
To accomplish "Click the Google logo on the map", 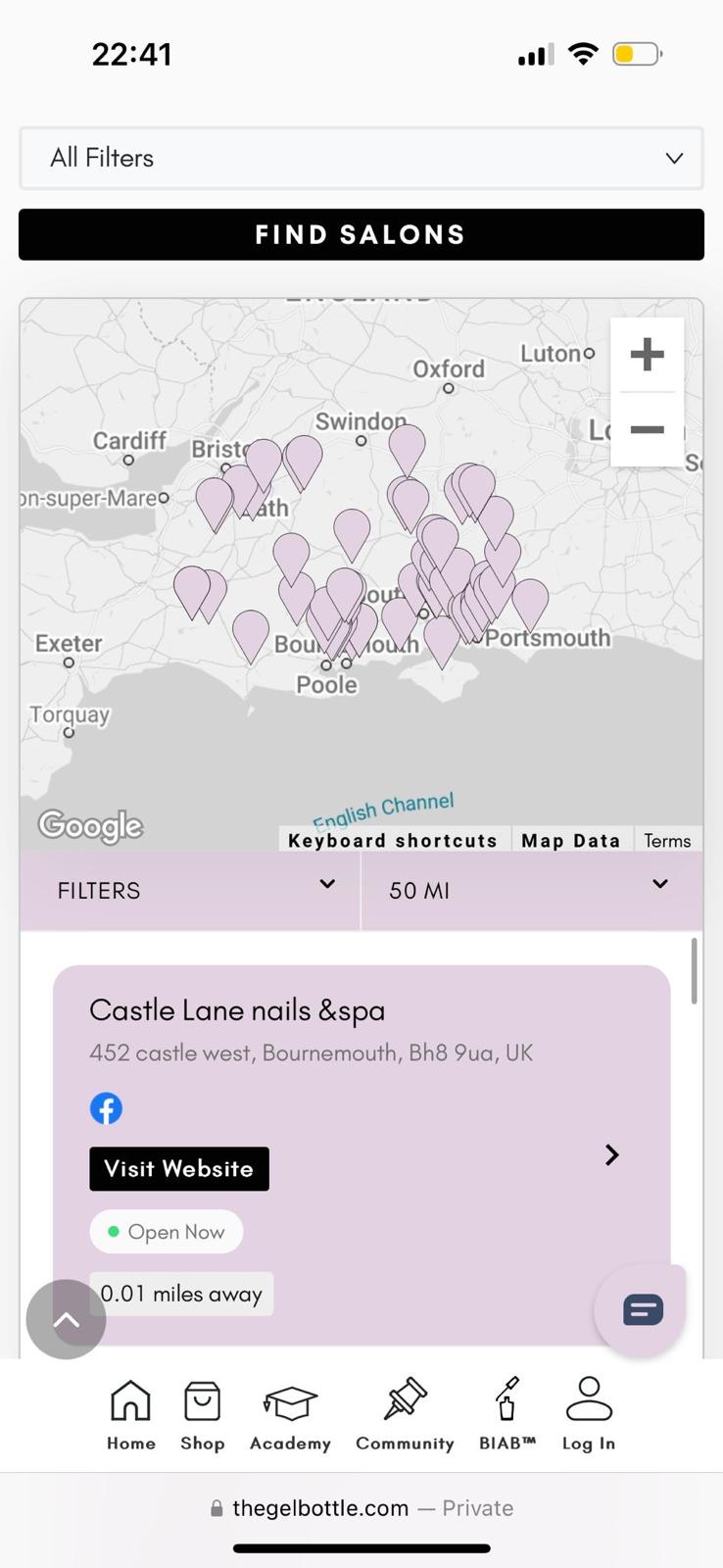I will click(x=90, y=825).
